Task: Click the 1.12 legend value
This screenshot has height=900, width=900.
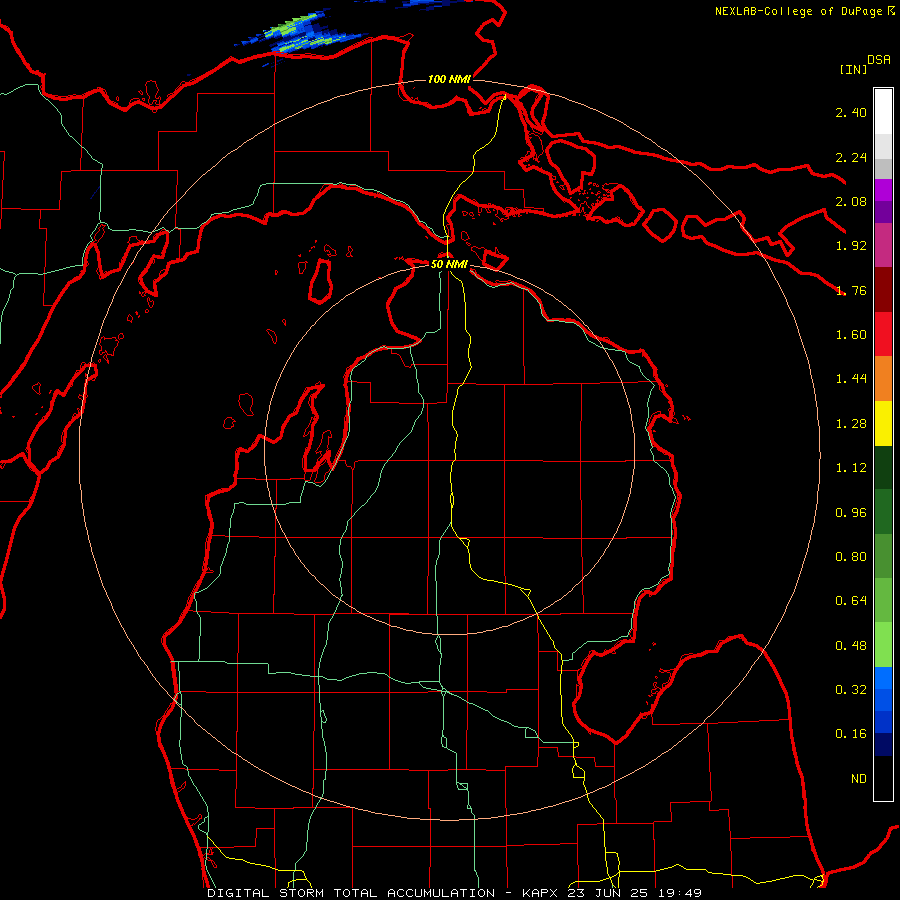Action: click(851, 468)
